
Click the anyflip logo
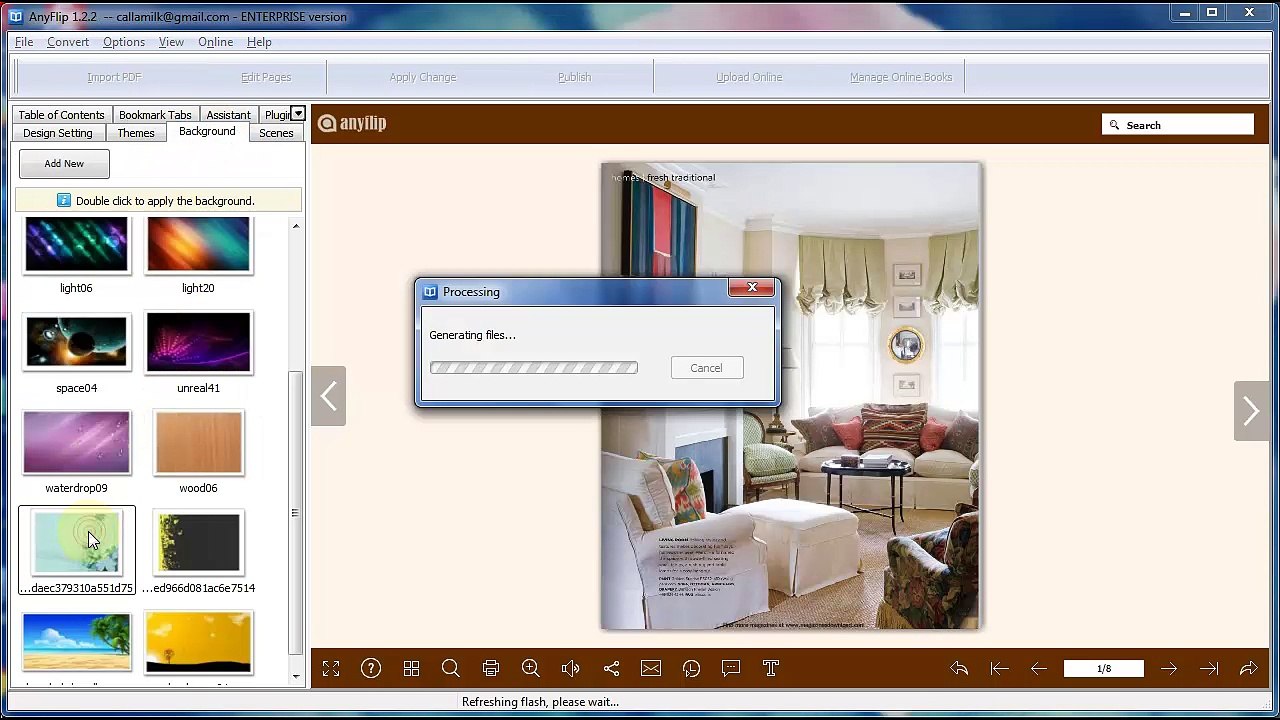[352, 123]
